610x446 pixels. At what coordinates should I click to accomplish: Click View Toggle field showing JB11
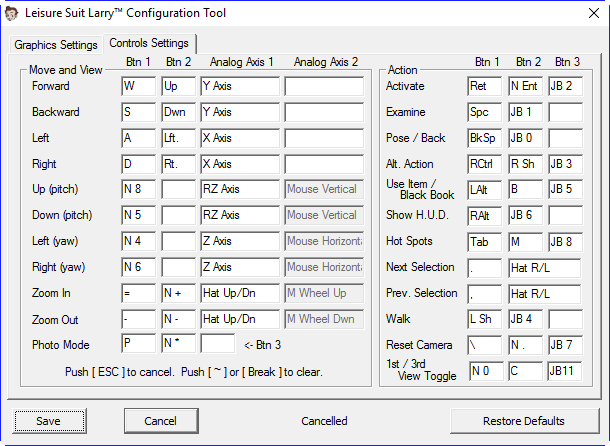[x=565, y=371]
